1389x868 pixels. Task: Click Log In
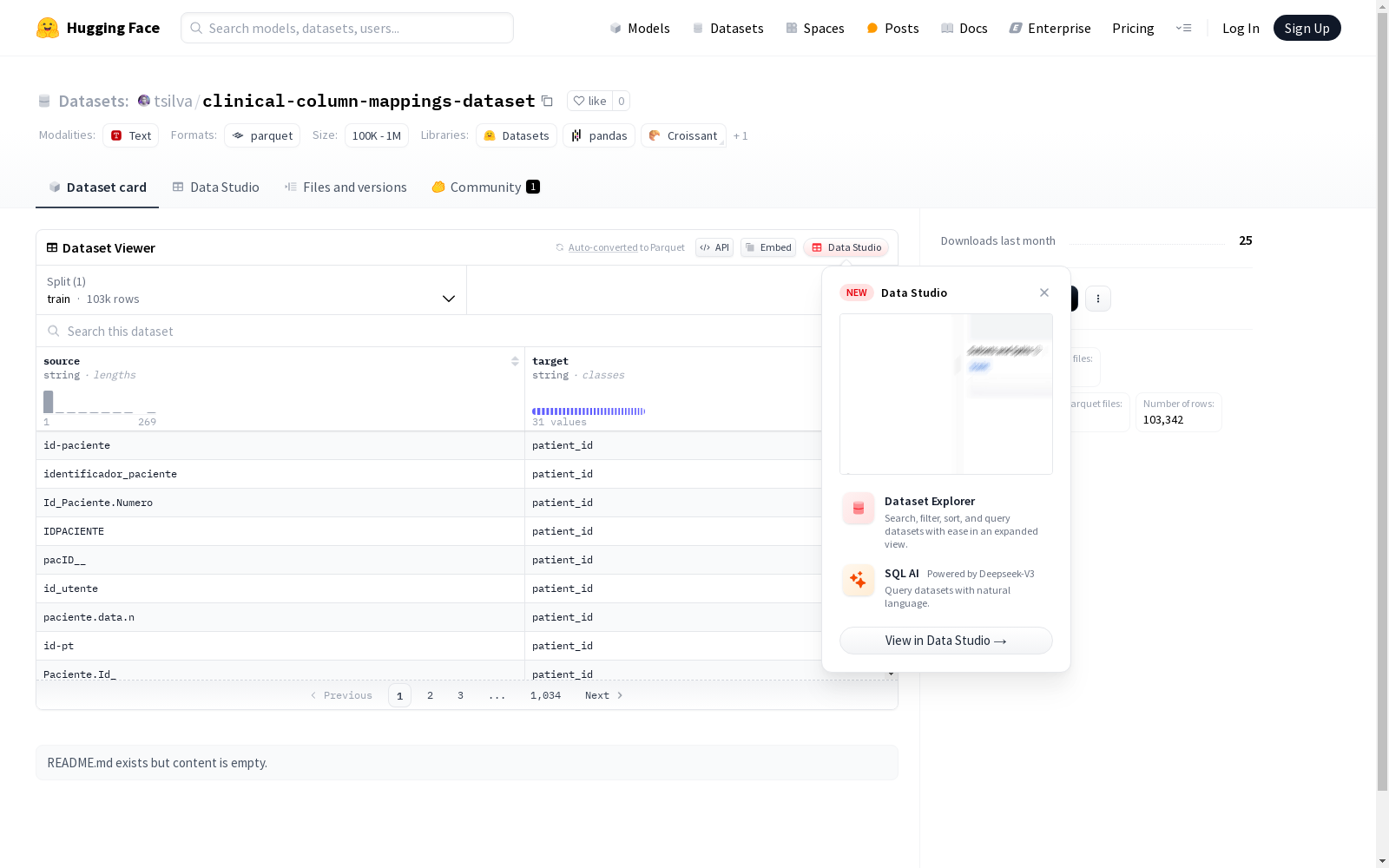1241,28
